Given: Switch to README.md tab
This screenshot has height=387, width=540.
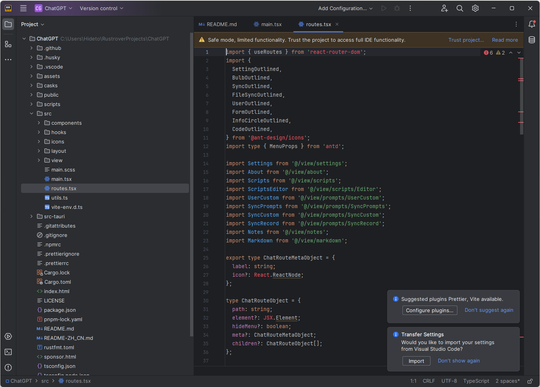Looking at the screenshot, I should click(x=218, y=24).
